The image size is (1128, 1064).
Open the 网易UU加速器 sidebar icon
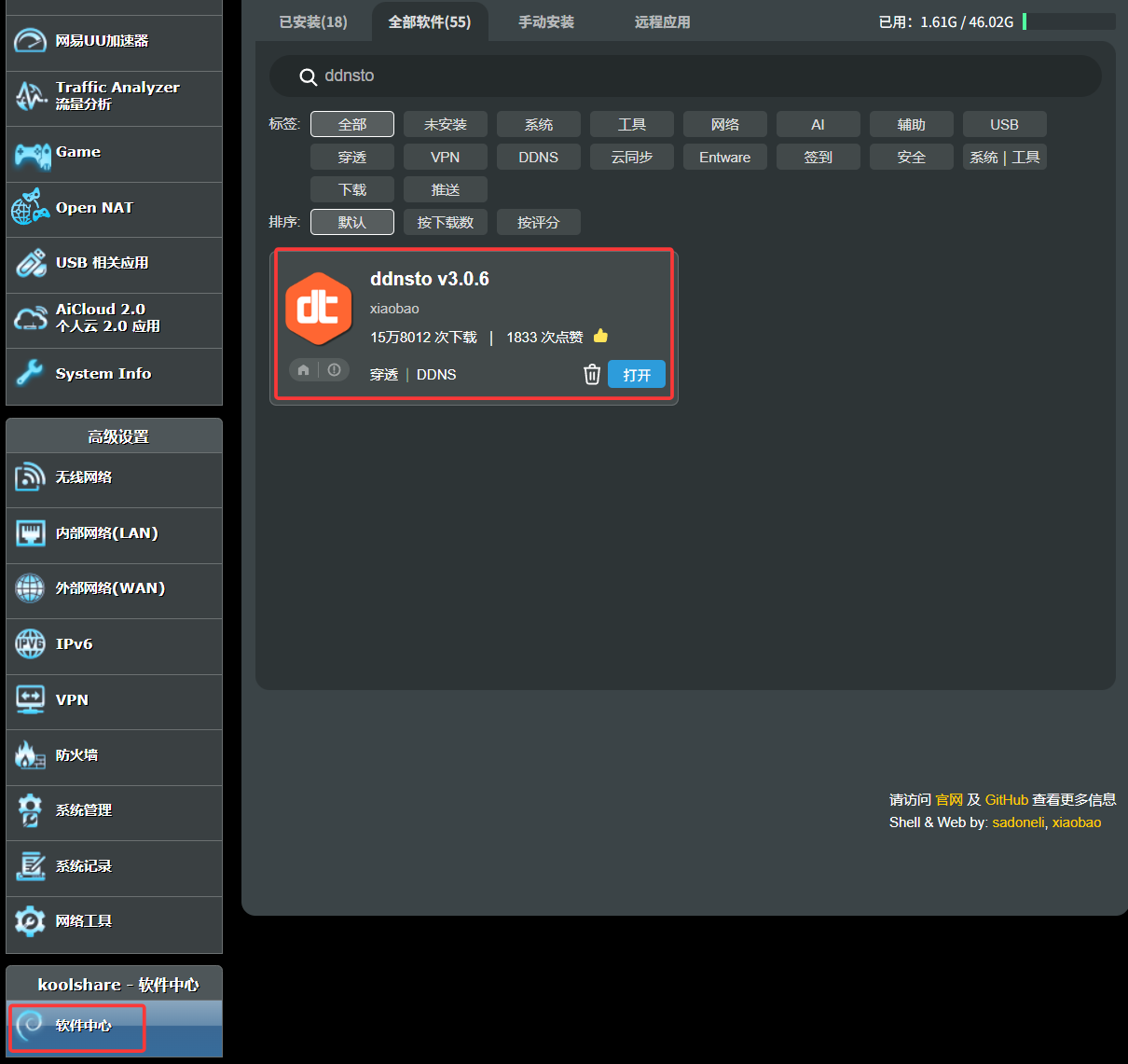30,41
